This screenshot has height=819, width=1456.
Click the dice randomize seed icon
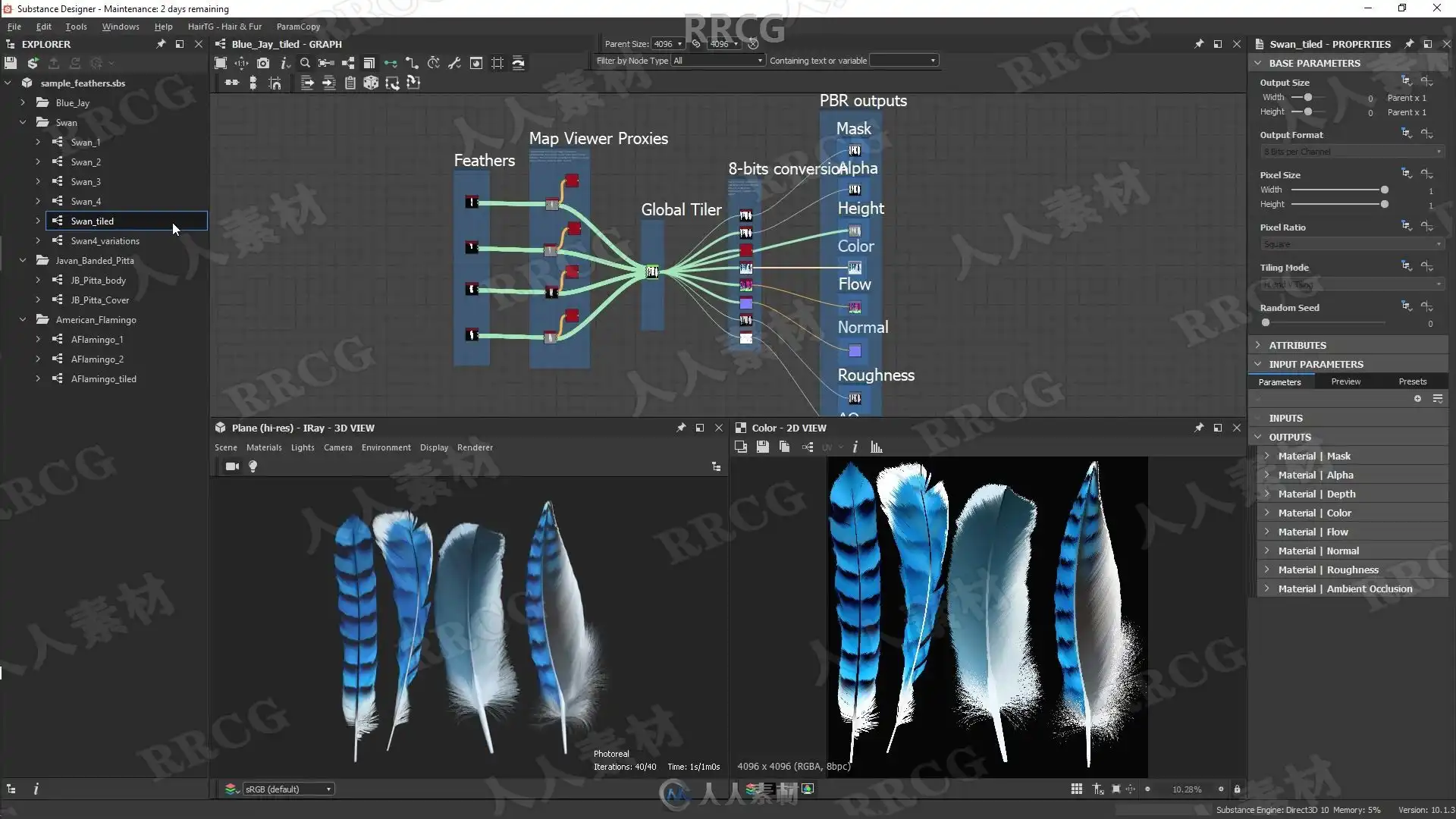pyautogui.click(x=371, y=83)
